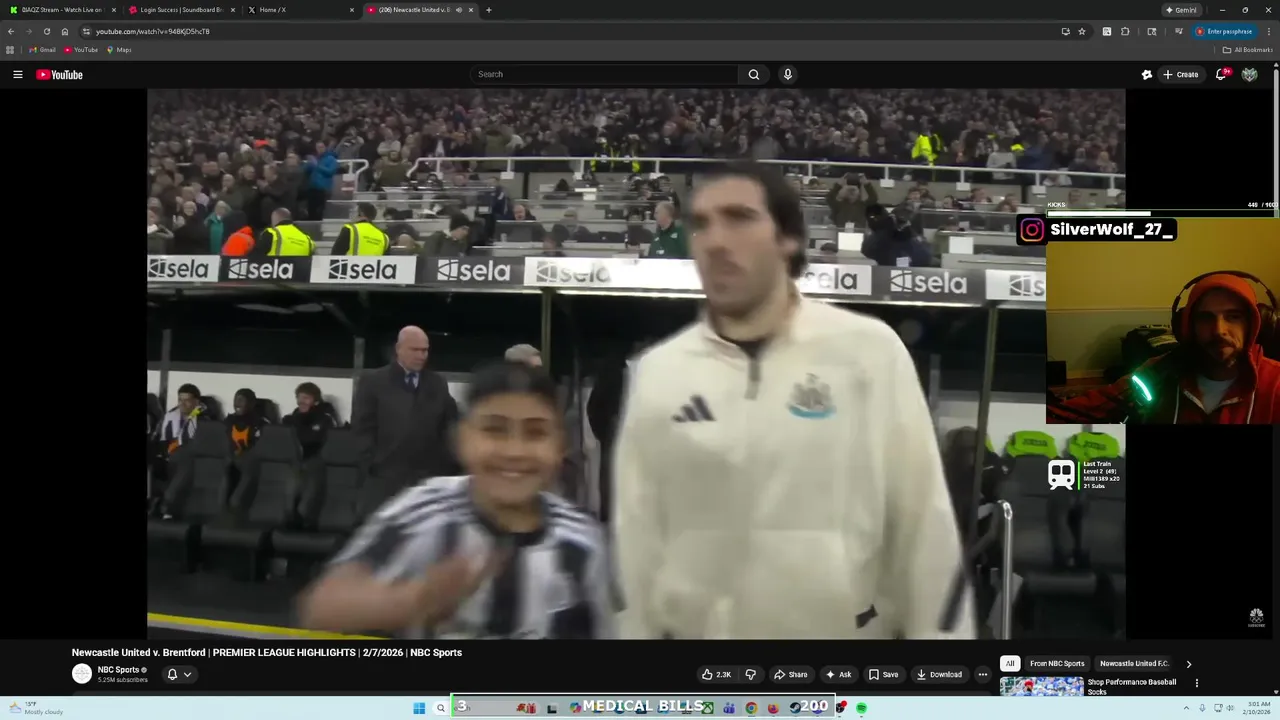Screen dimensions: 1280x720
Task: Dislike the video
Action: click(751, 674)
